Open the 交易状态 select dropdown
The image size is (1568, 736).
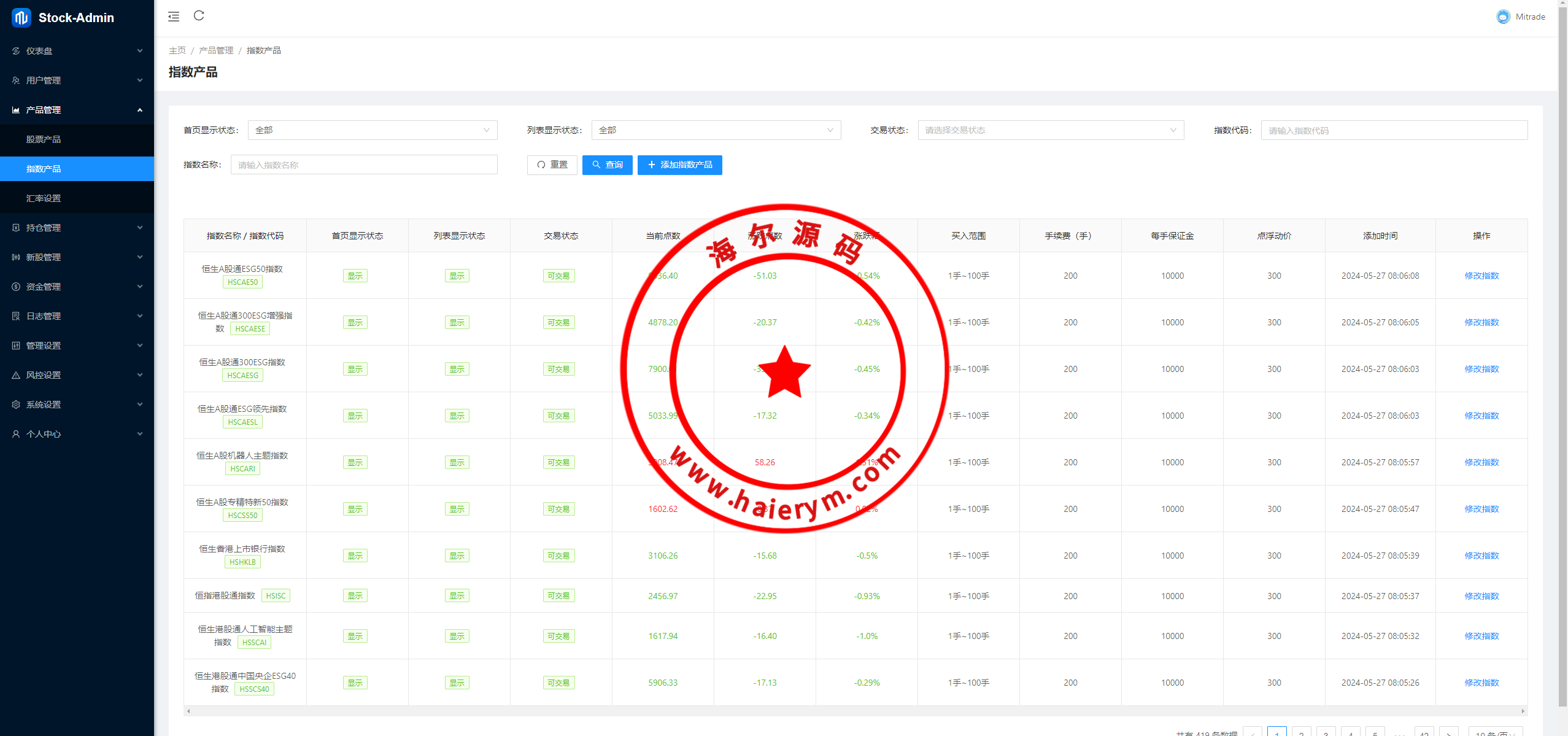point(1050,130)
